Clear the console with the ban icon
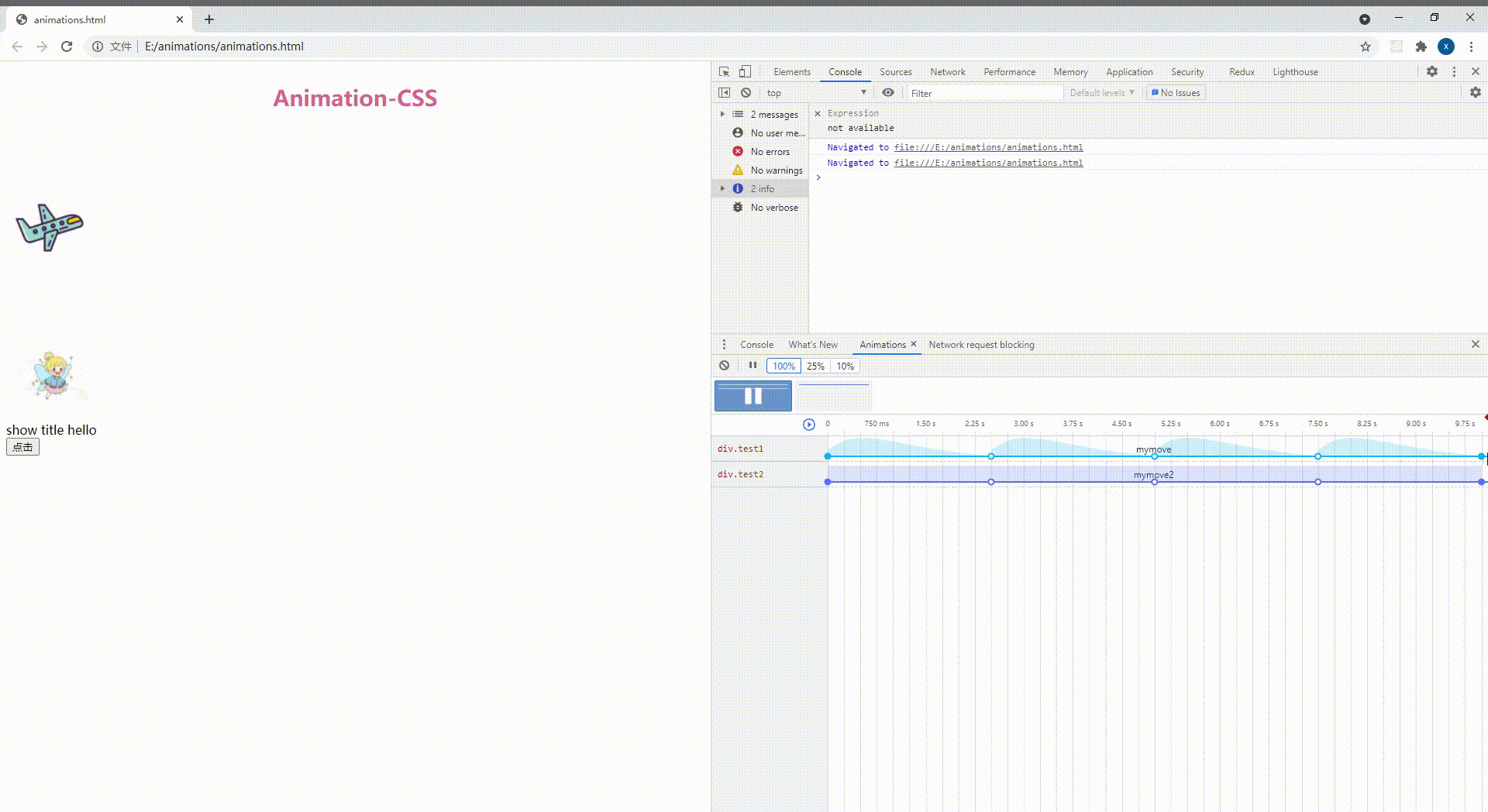 746,93
